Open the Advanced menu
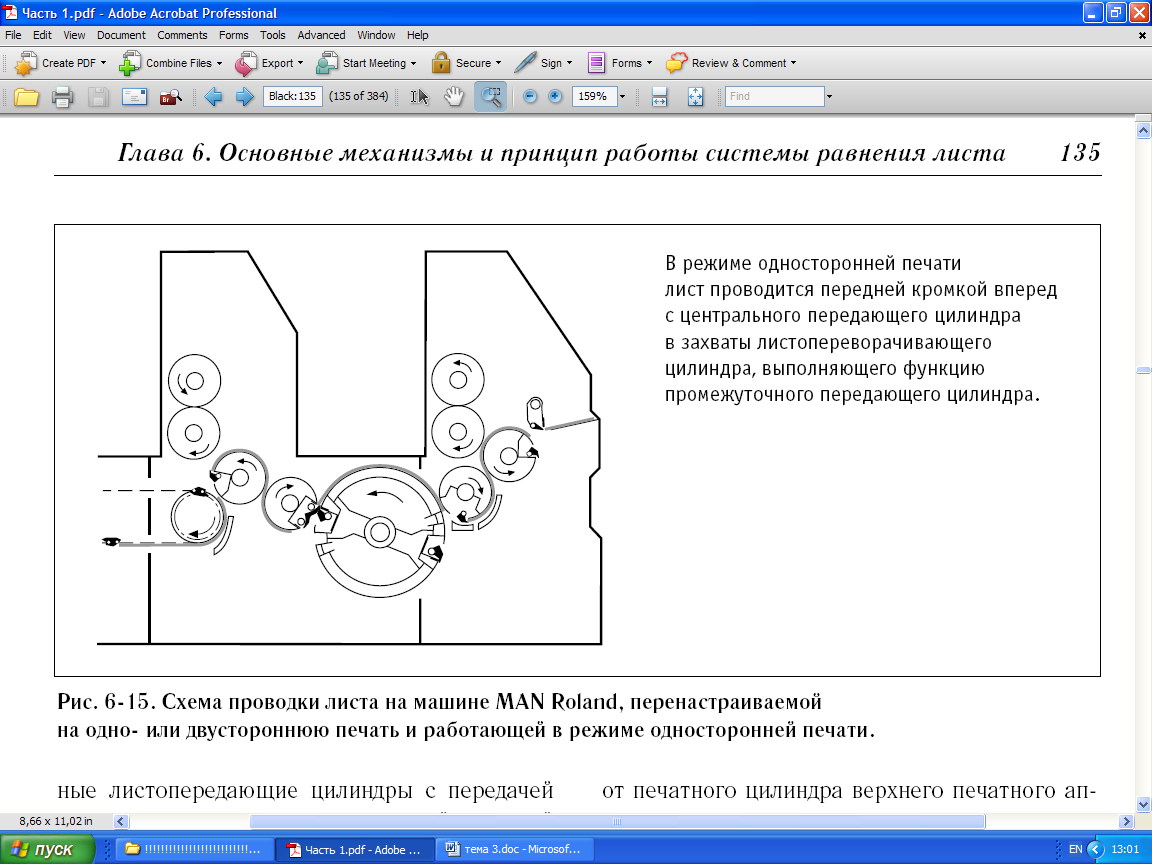This screenshot has width=1152, height=864. pos(321,35)
